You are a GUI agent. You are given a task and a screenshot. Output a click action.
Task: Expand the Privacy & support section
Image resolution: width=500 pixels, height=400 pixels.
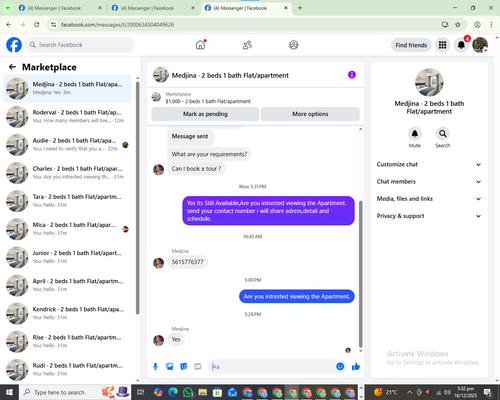click(429, 216)
